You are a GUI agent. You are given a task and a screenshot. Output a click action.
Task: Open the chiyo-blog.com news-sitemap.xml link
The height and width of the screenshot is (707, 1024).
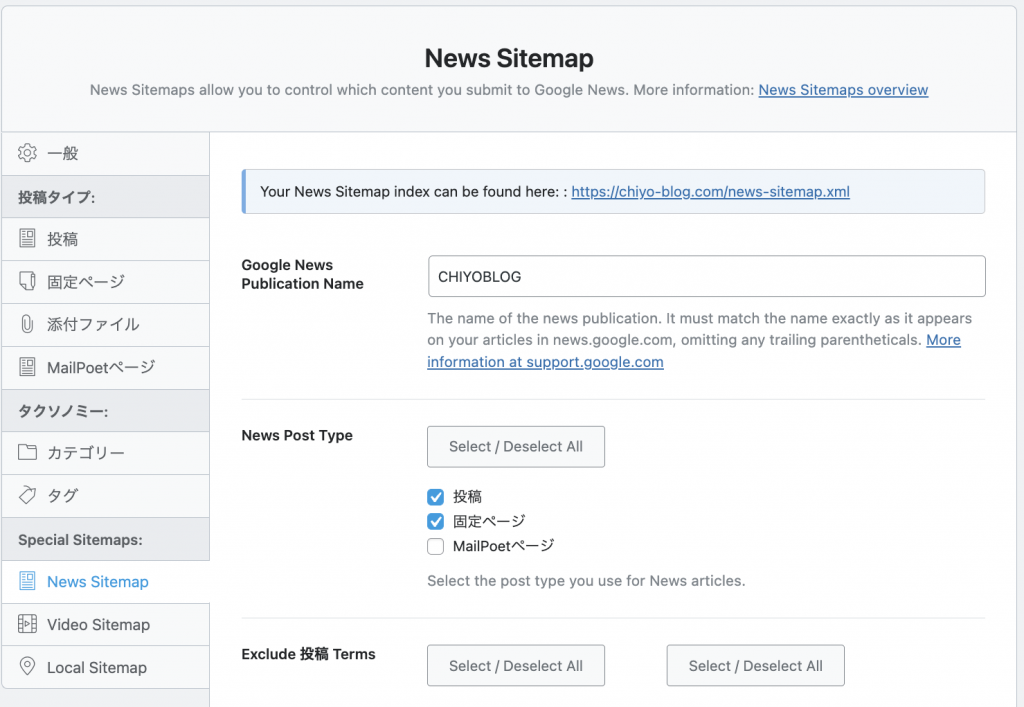pos(711,191)
